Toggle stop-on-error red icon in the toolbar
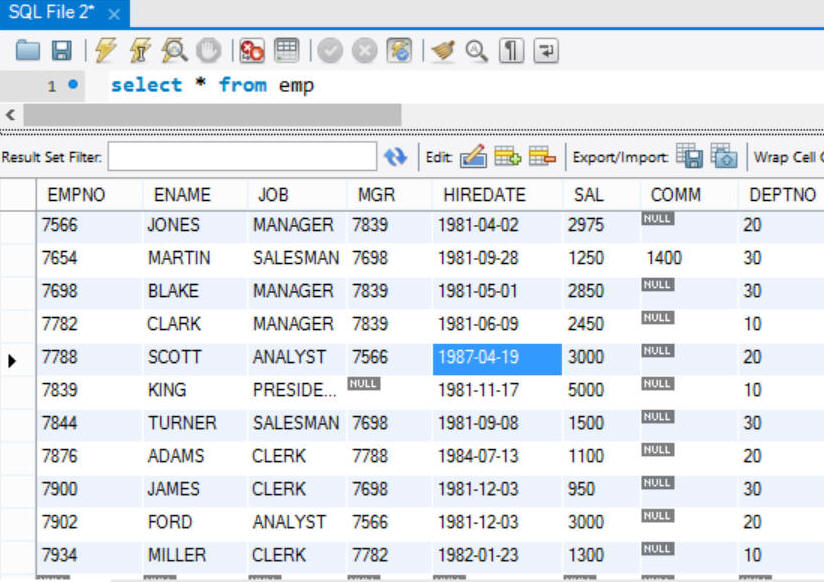This screenshot has height=582, width=824. 252,51
